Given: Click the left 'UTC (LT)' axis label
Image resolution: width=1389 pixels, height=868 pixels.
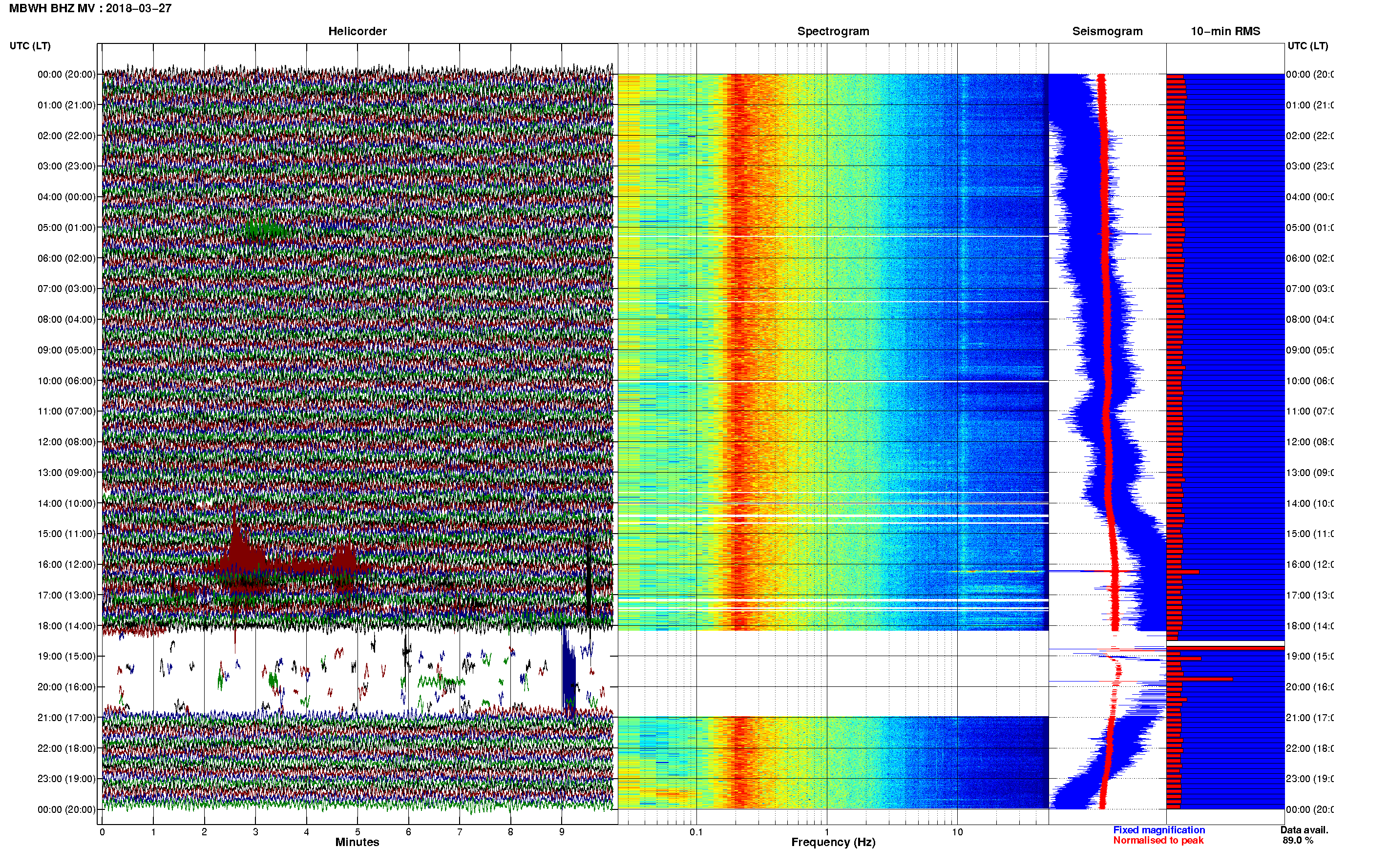Looking at the screenshot, I should [x=30, y=46].
